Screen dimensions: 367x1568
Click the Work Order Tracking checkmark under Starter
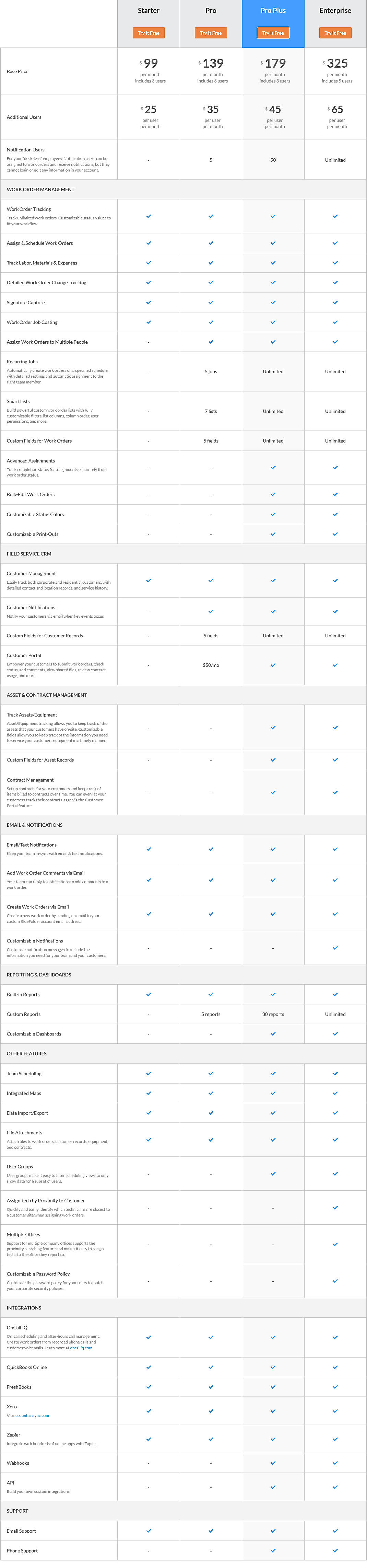point(148,216)
